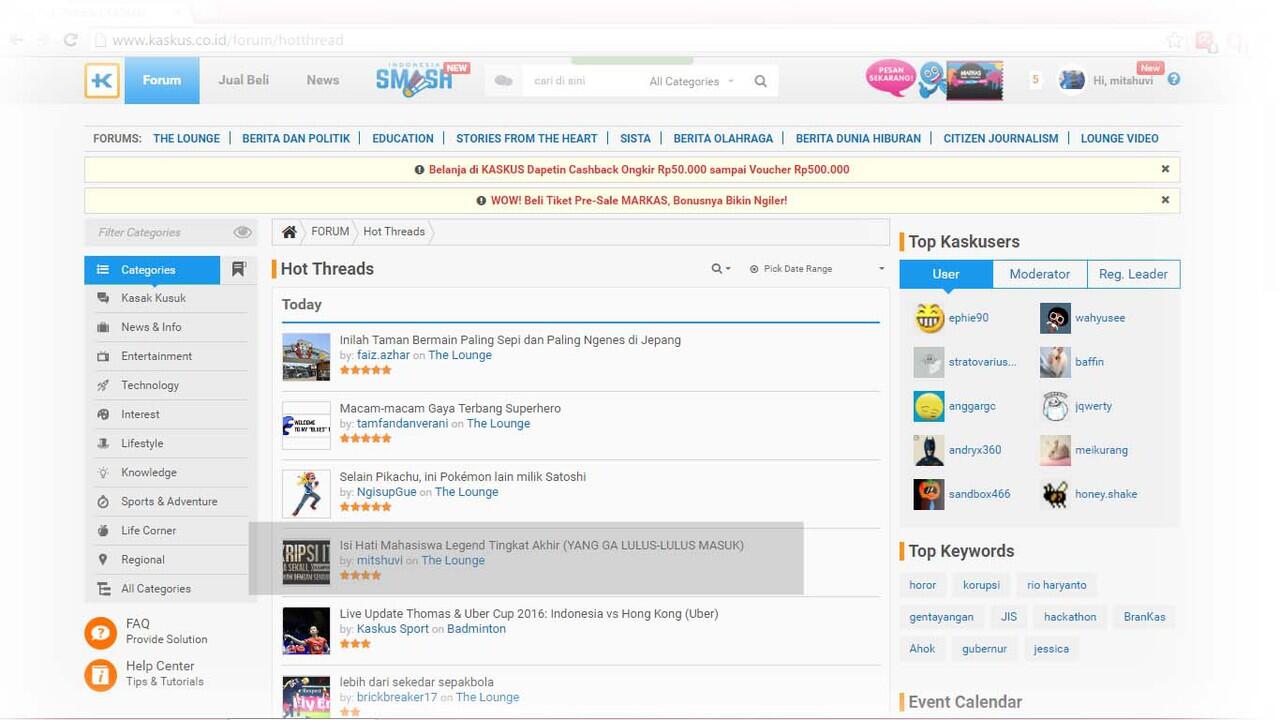Click the Pesan Sekarang pink bubble

click(890, 79)
